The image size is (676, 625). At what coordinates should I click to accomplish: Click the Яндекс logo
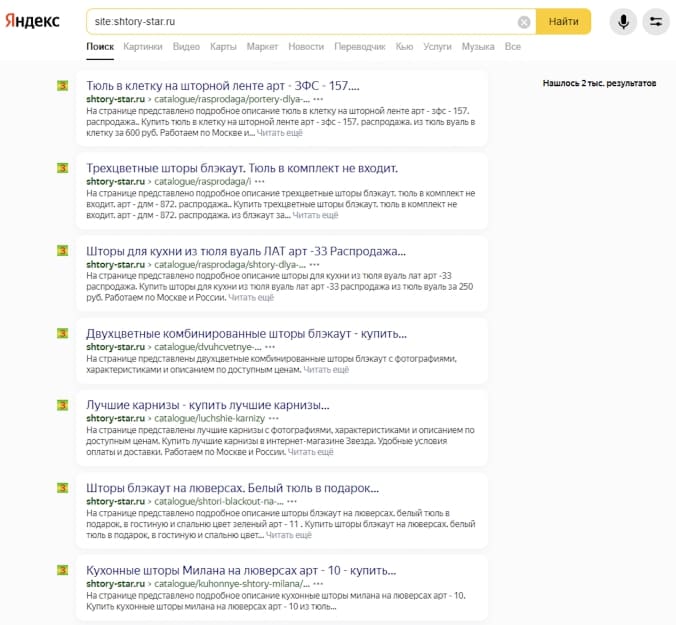click(32, 21)
